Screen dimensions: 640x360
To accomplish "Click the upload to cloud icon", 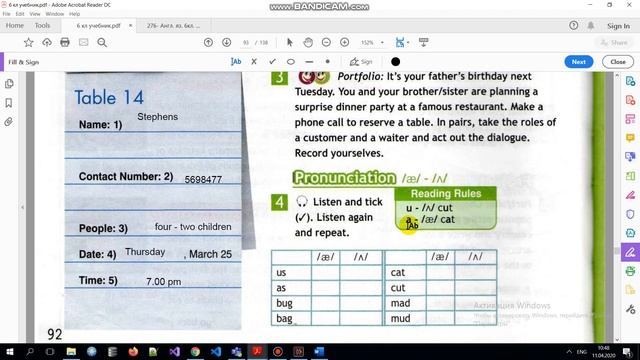I will click(47, 42).
